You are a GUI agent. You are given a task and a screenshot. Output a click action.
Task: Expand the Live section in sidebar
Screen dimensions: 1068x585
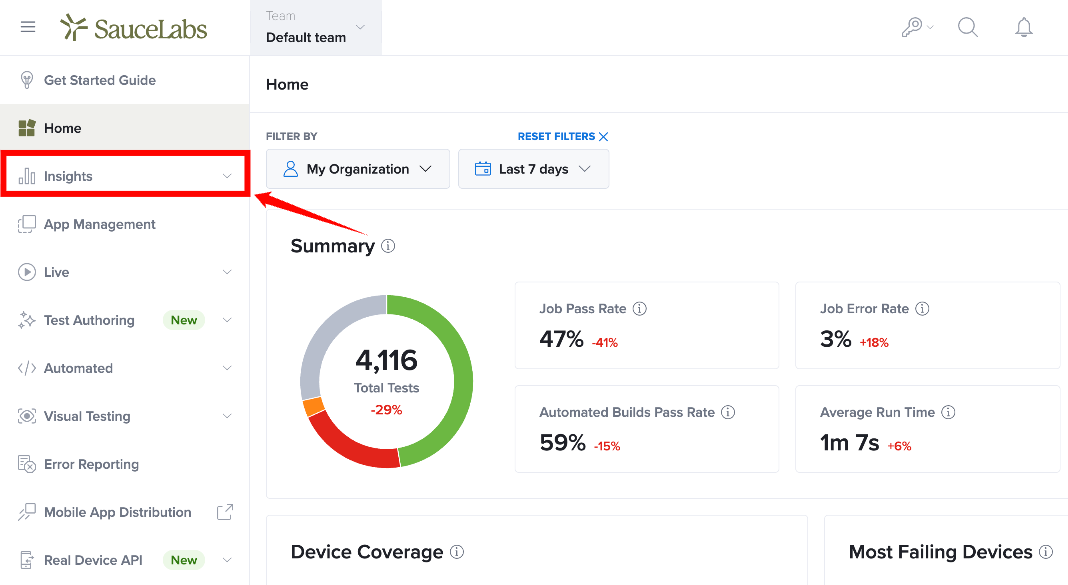(125, 272)
